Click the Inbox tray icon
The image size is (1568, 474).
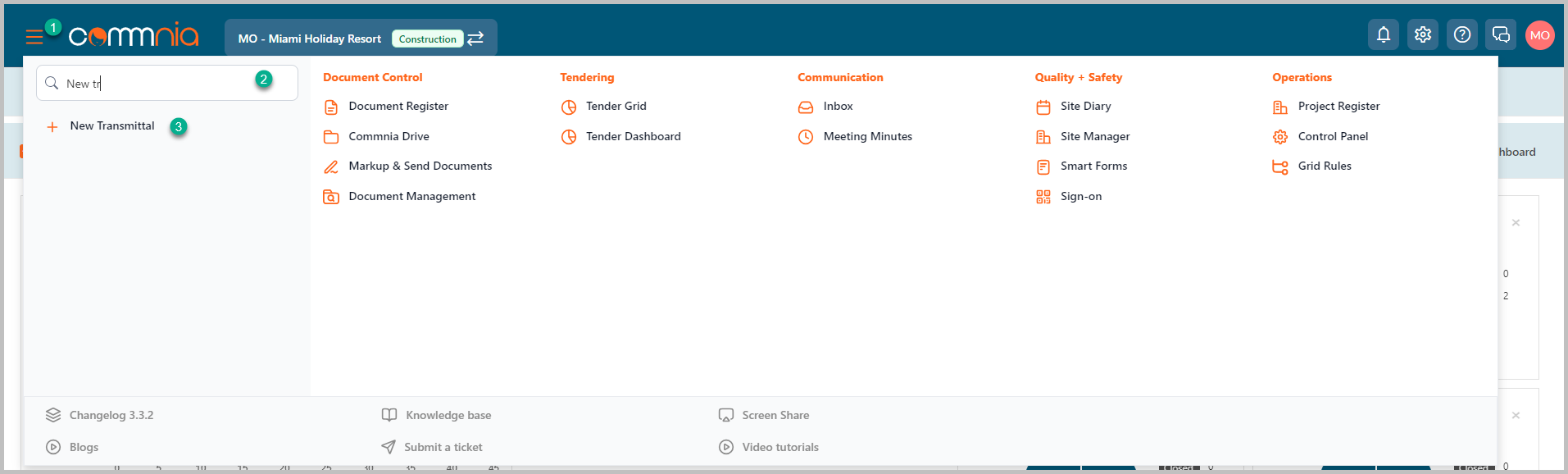click(x=806, y=107)
